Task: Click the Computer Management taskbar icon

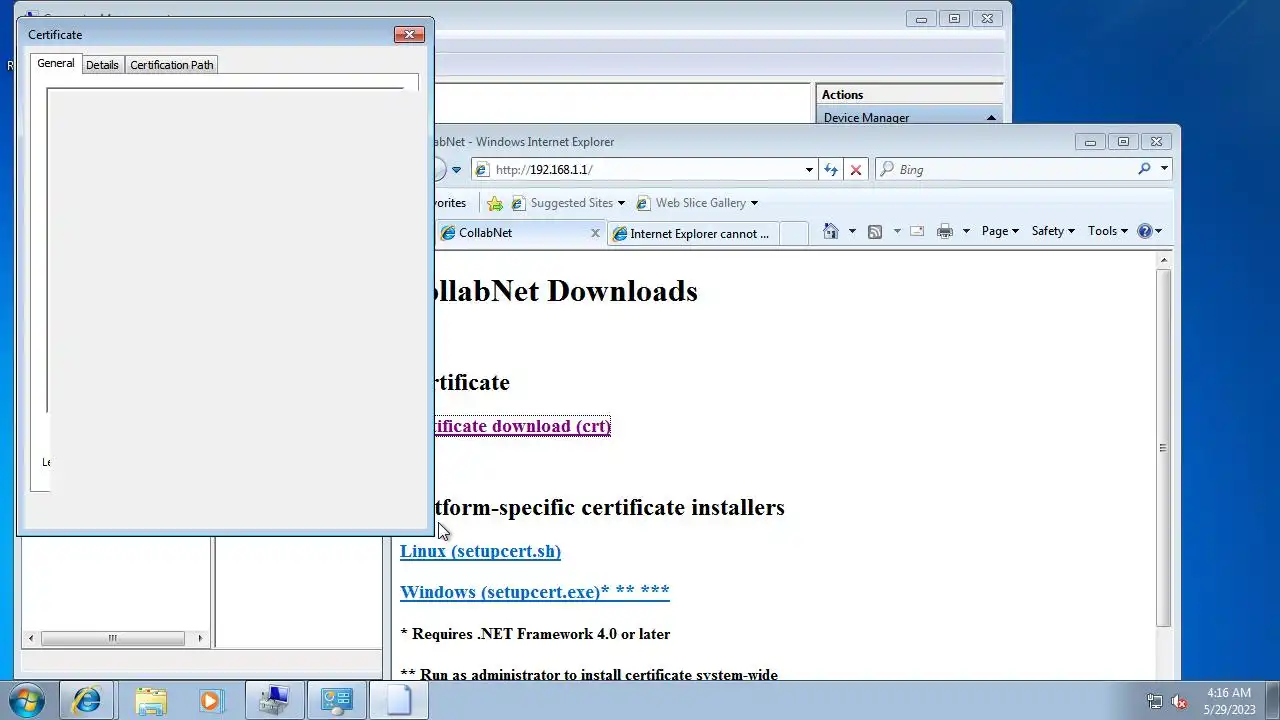Action: (x=274, y=700)
